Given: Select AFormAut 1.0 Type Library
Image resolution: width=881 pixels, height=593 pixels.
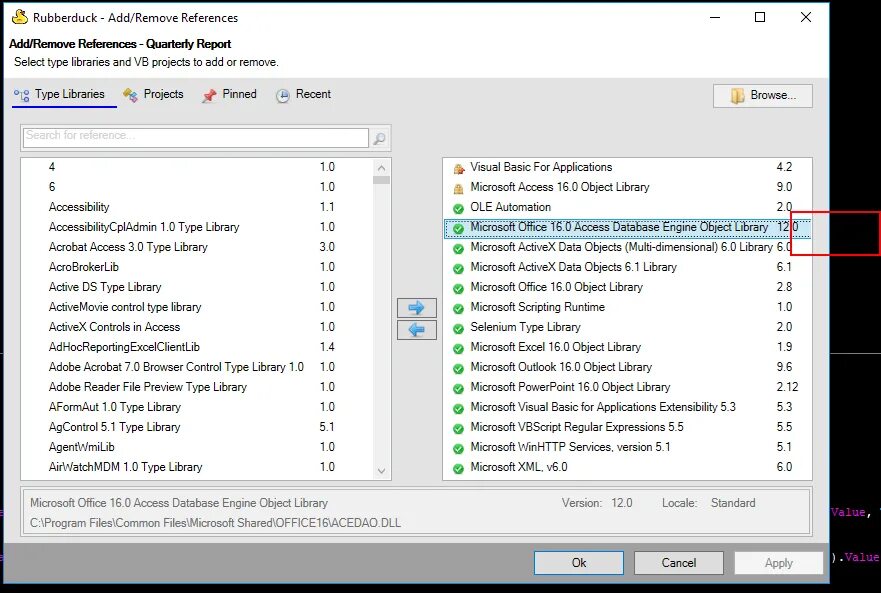Looking at the screenshot, I should pos(197,407).
